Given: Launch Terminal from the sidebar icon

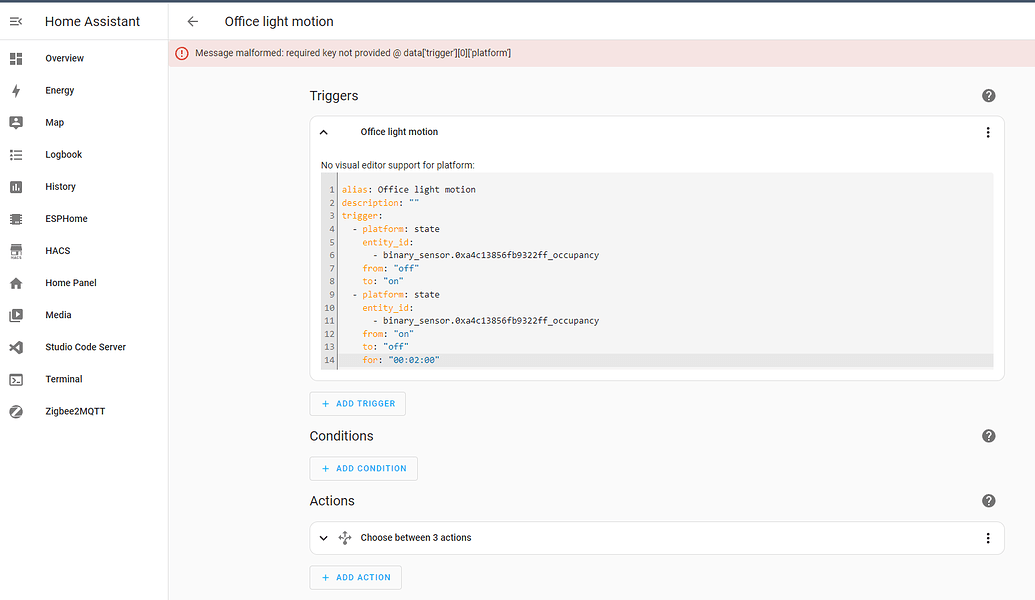Looking at the screenshot, I should coord(16,379).
